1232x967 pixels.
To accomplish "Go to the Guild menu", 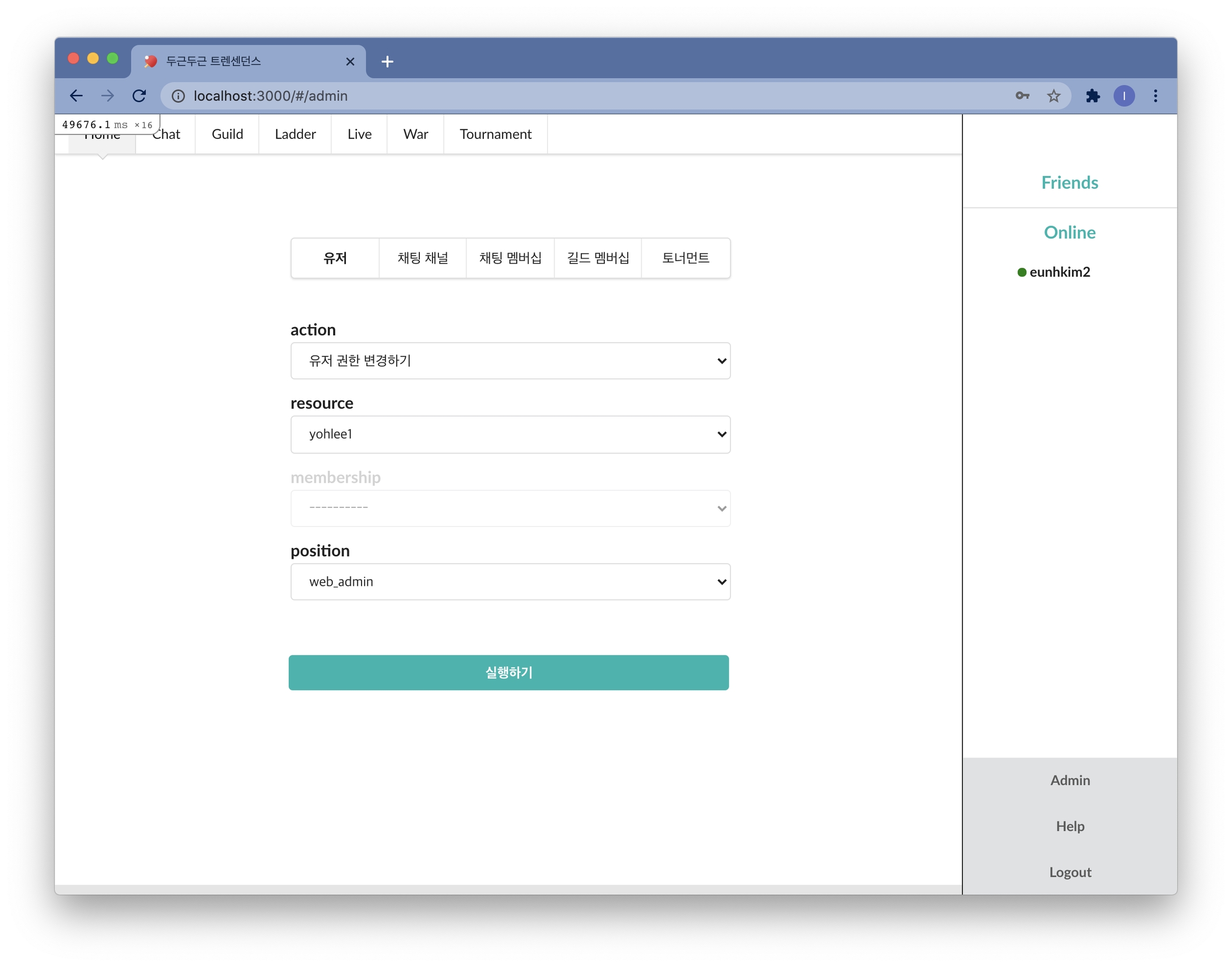I will pyautogui.click(x=227, y=134).
